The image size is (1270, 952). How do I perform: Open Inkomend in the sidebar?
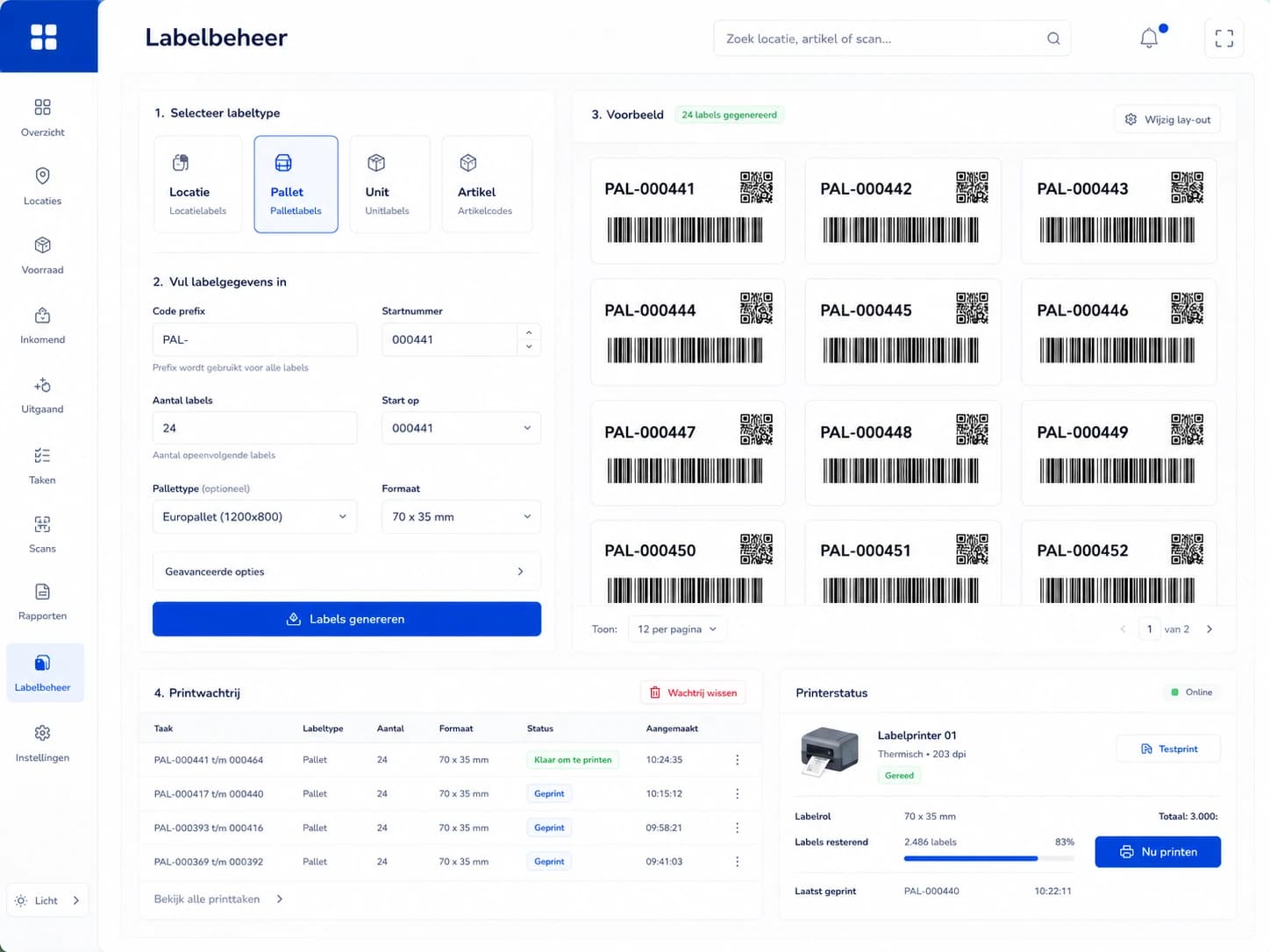[x=42, y=325]
